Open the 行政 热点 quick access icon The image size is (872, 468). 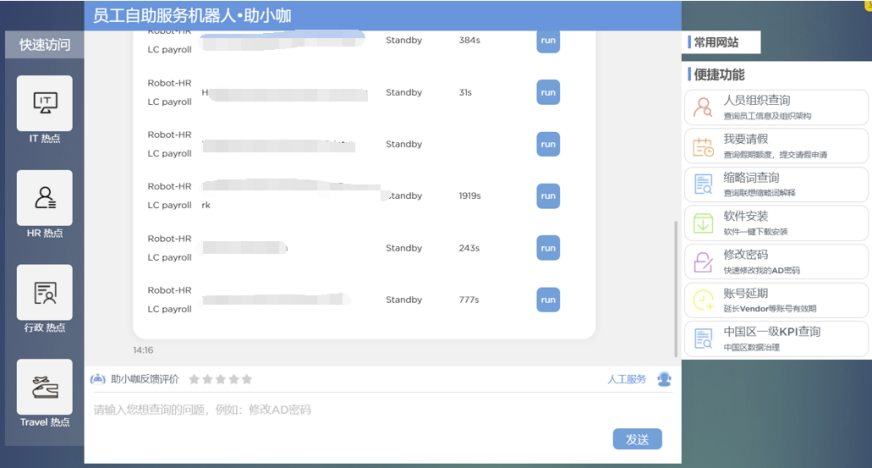(x=45, y=292)
